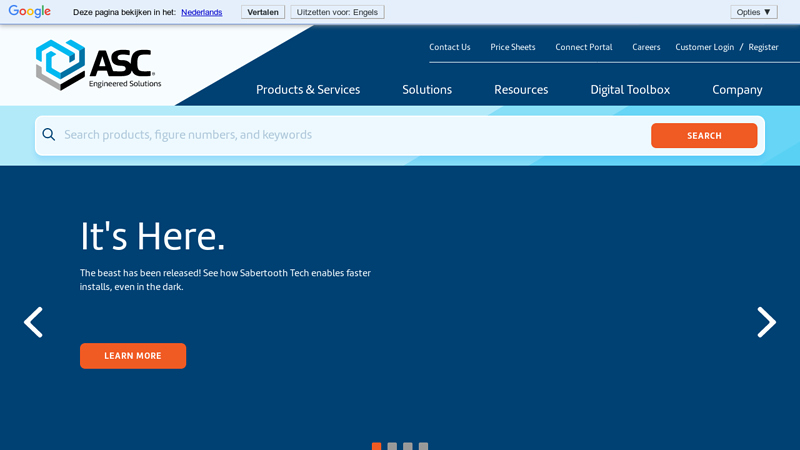Go to previous slide with left arrow
This screenshot has height=450, width=800.
click(x=33, y=322)
